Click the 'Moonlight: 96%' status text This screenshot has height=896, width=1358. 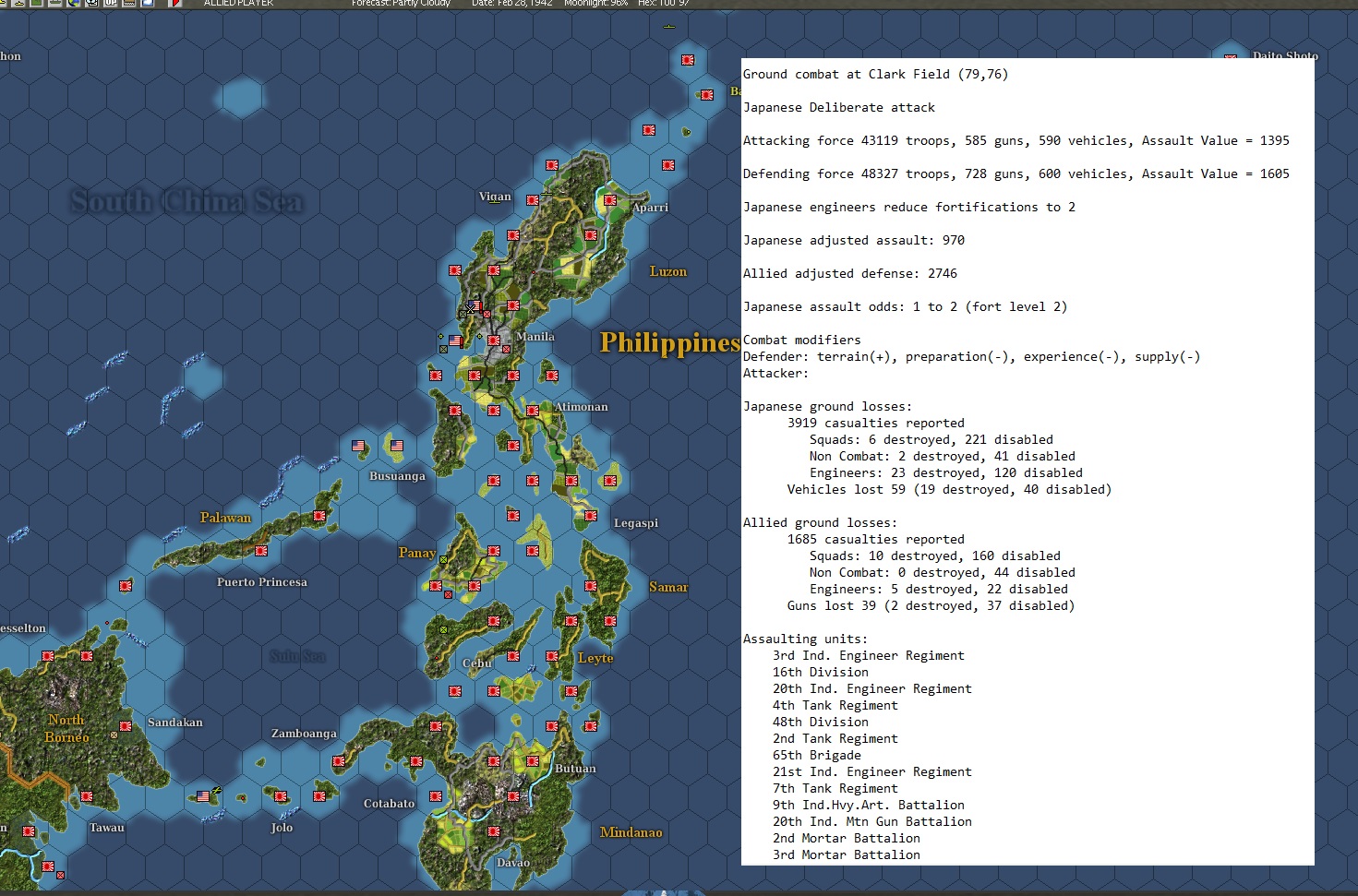pyautogui.click(x=595, y=4)
